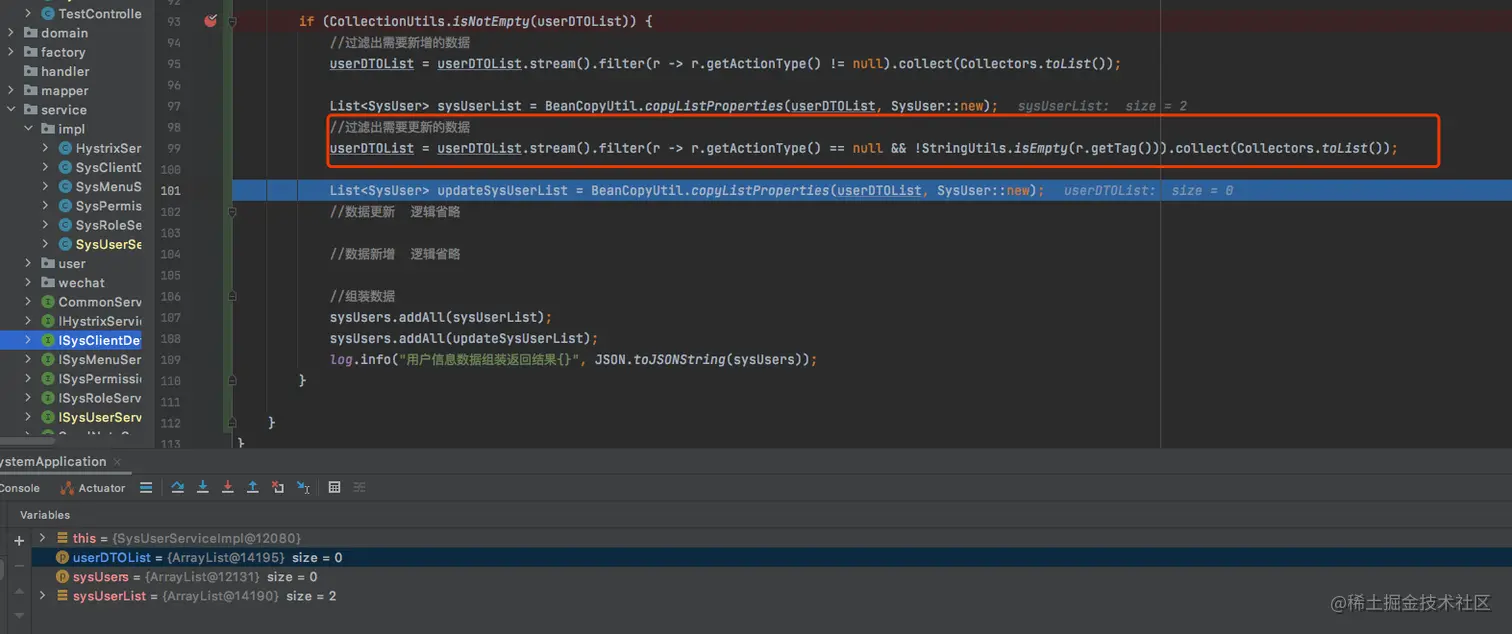1512x634 pixels.
Task: Click the 'sysUsers.addAll(sysUserList);' code line
Action: tap(441, 317)
